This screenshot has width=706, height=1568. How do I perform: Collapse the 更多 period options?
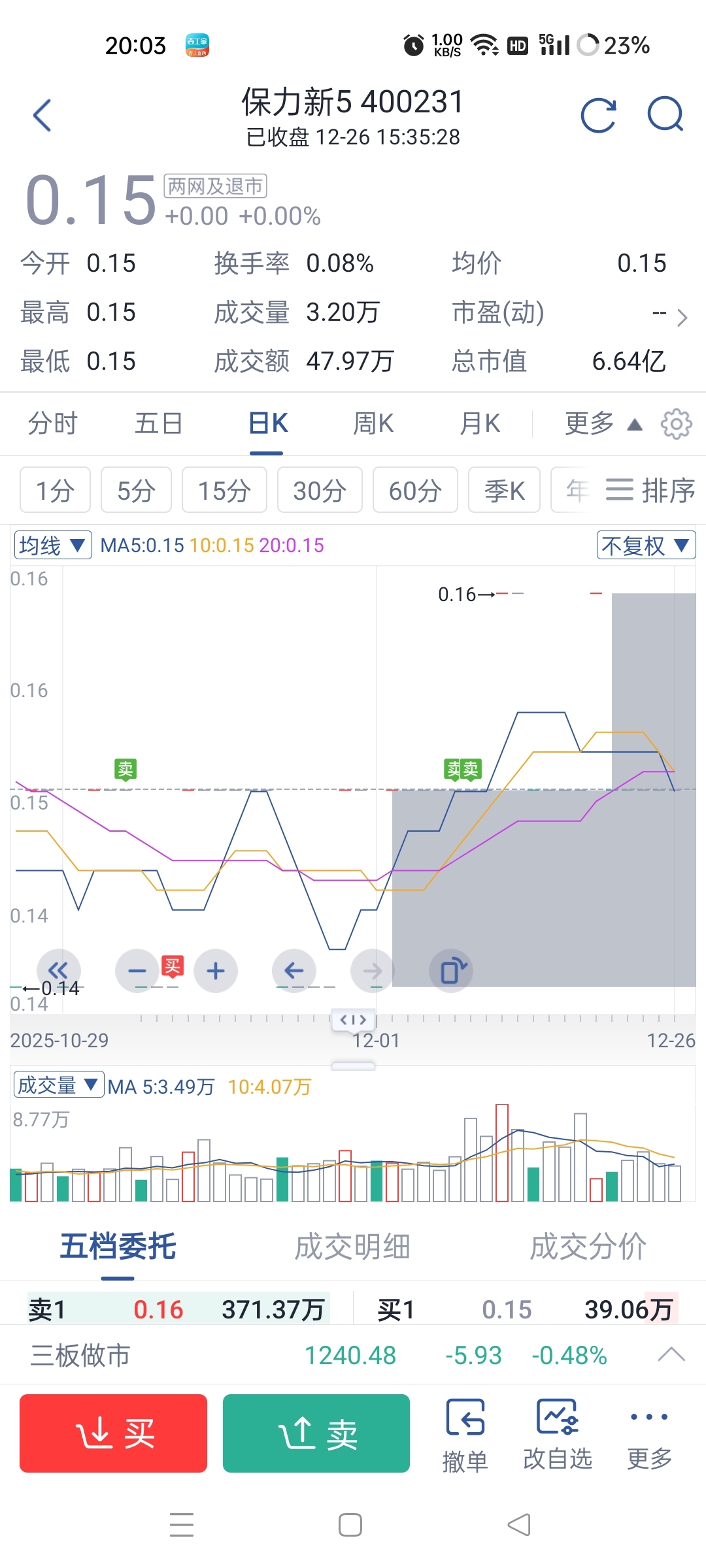point(603,424)
